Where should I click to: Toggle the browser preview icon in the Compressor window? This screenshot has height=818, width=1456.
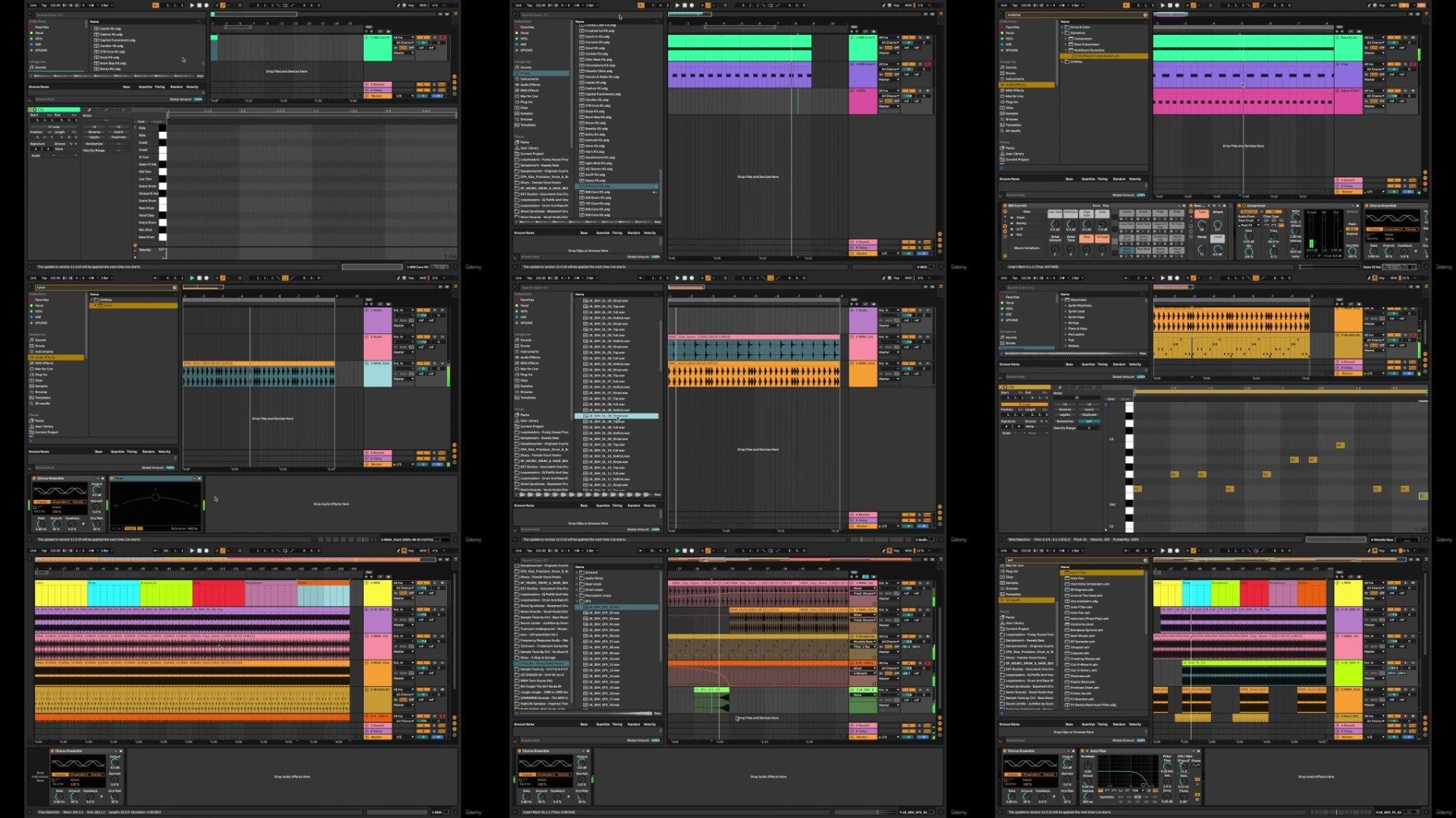[1001, 168]
